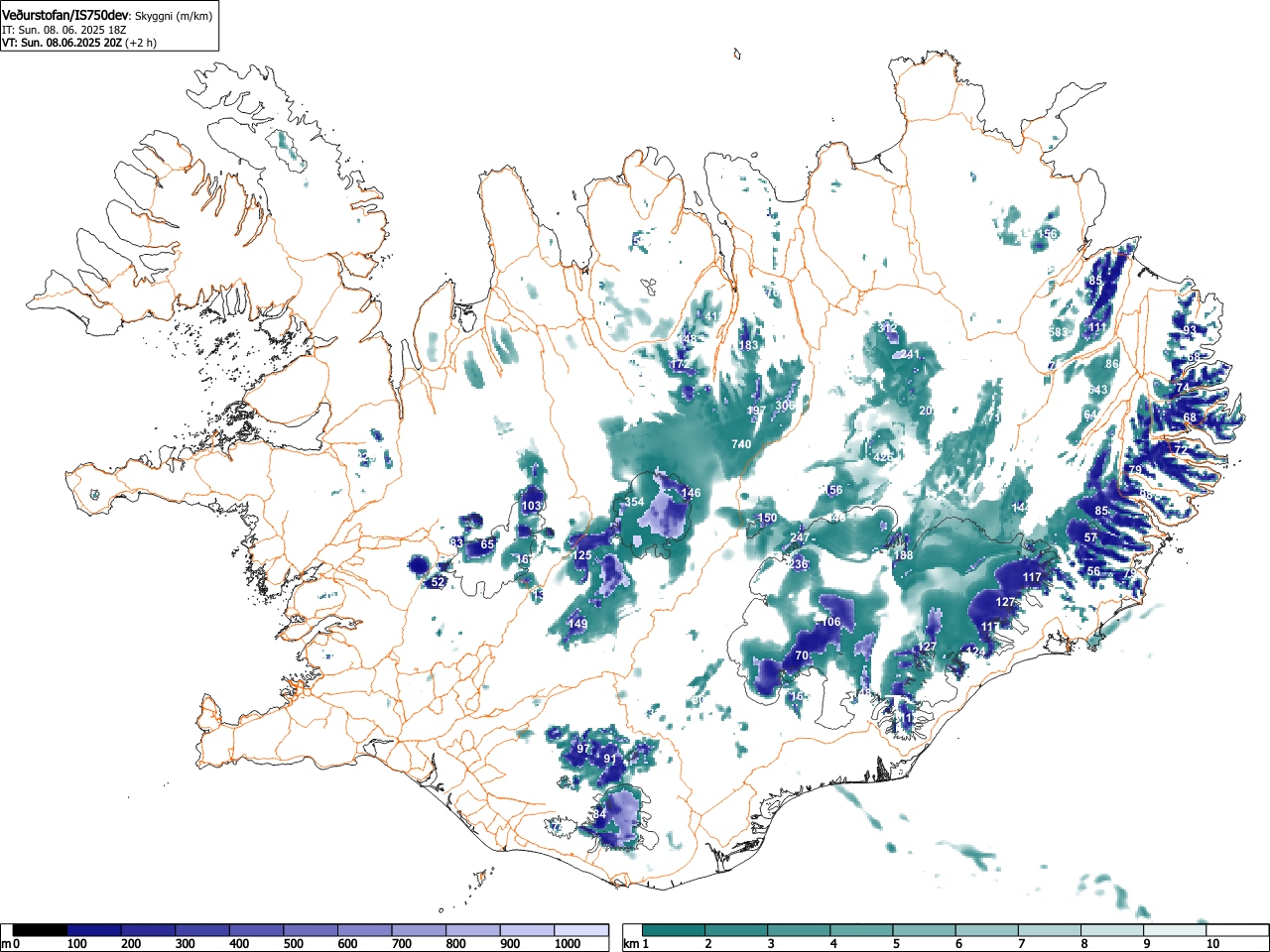Click the '354' visibility value on the map
Image resolution: width=1270 pixels, height=952 pixels.
[634, 502]
